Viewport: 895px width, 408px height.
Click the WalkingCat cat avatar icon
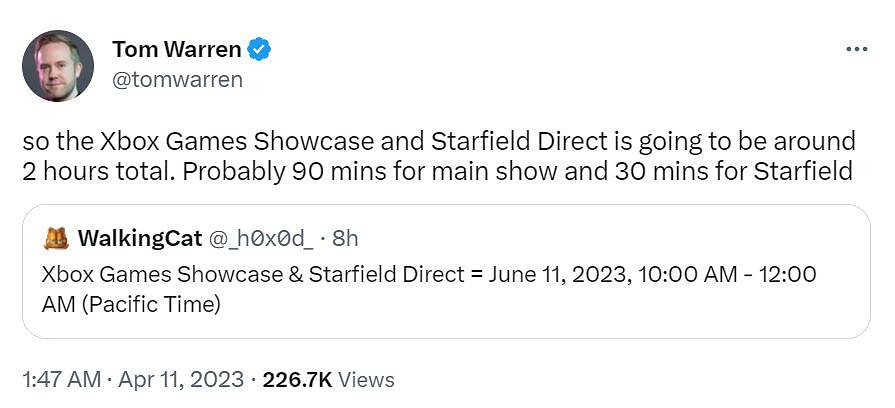coord(56,238)
